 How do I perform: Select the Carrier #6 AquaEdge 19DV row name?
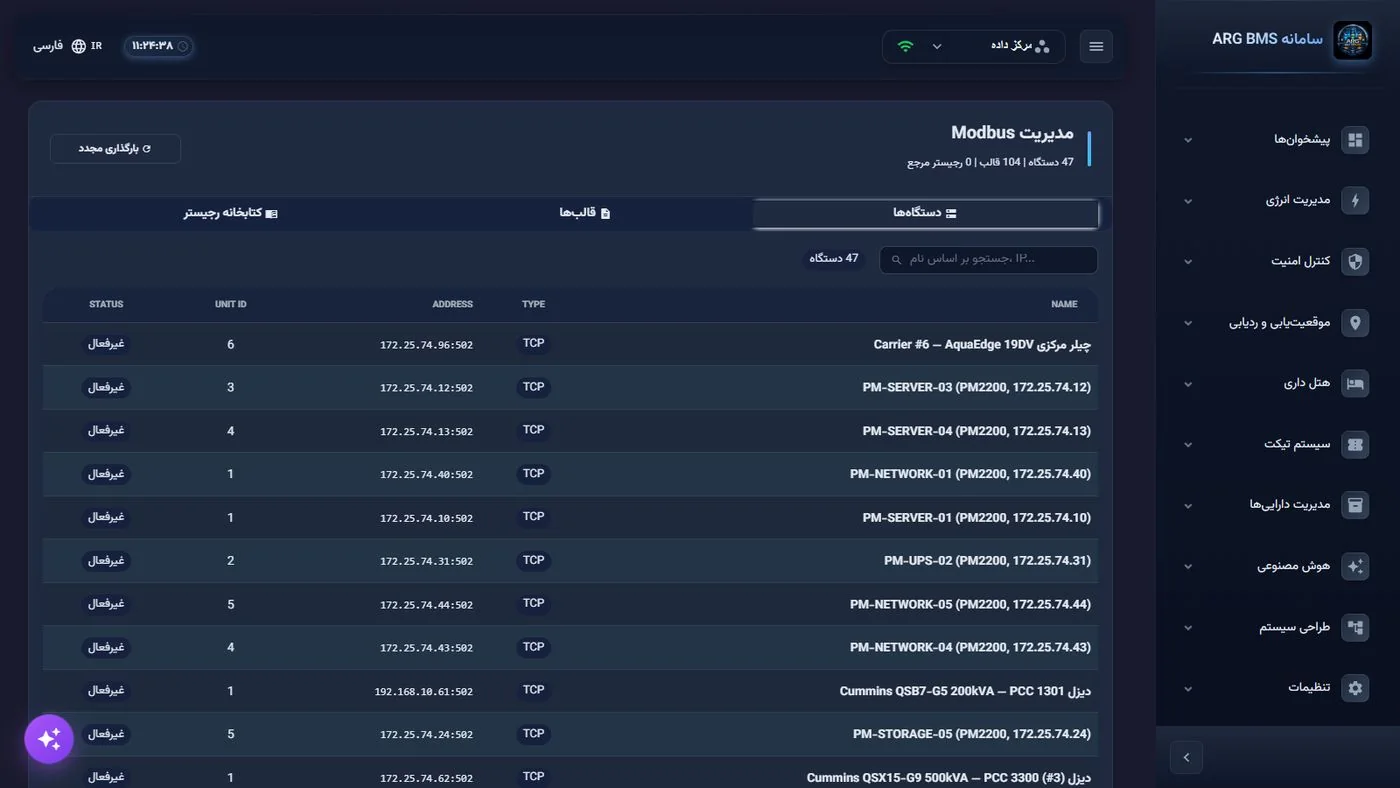pyautogui.click(x=982, y=344)
